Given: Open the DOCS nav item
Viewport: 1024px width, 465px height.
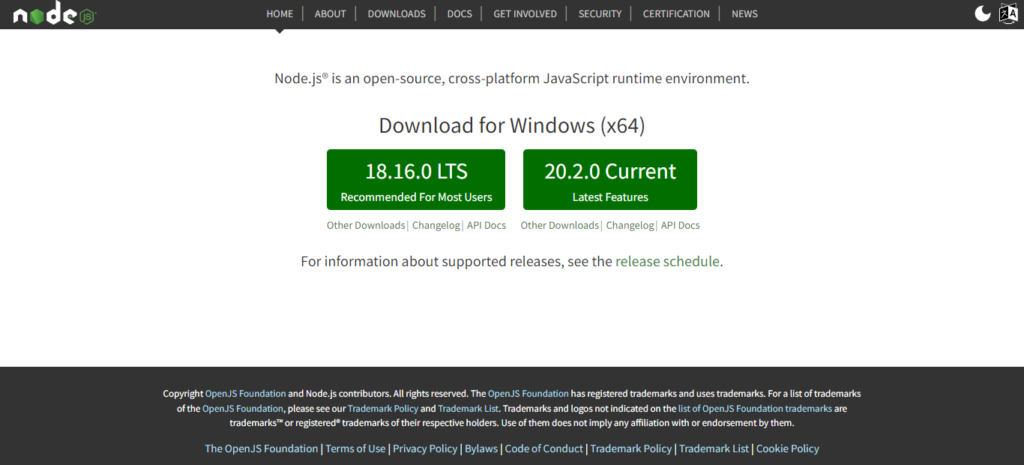Looking at the screenshot, I should pyautogui.click(x=459, y=14).
